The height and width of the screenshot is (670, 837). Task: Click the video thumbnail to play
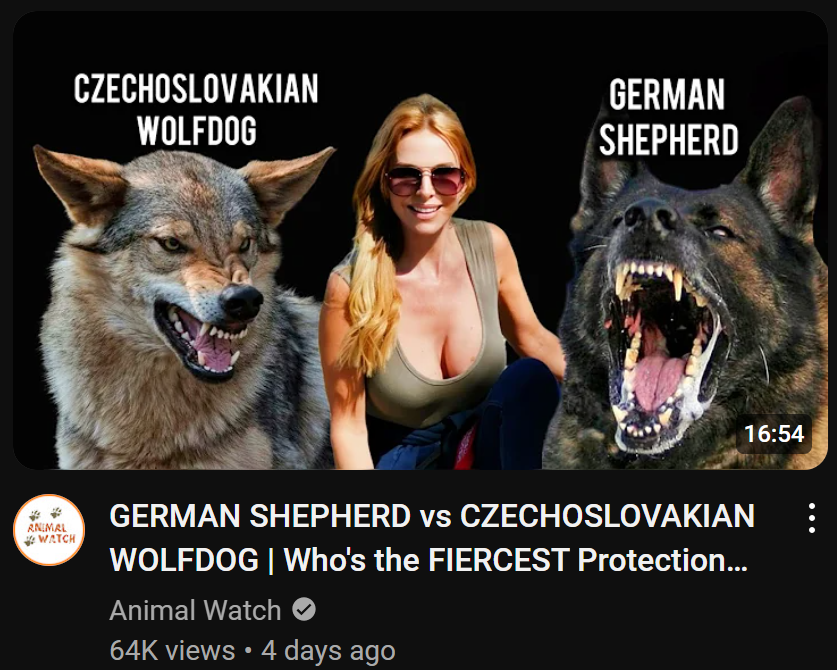point(420,240)
